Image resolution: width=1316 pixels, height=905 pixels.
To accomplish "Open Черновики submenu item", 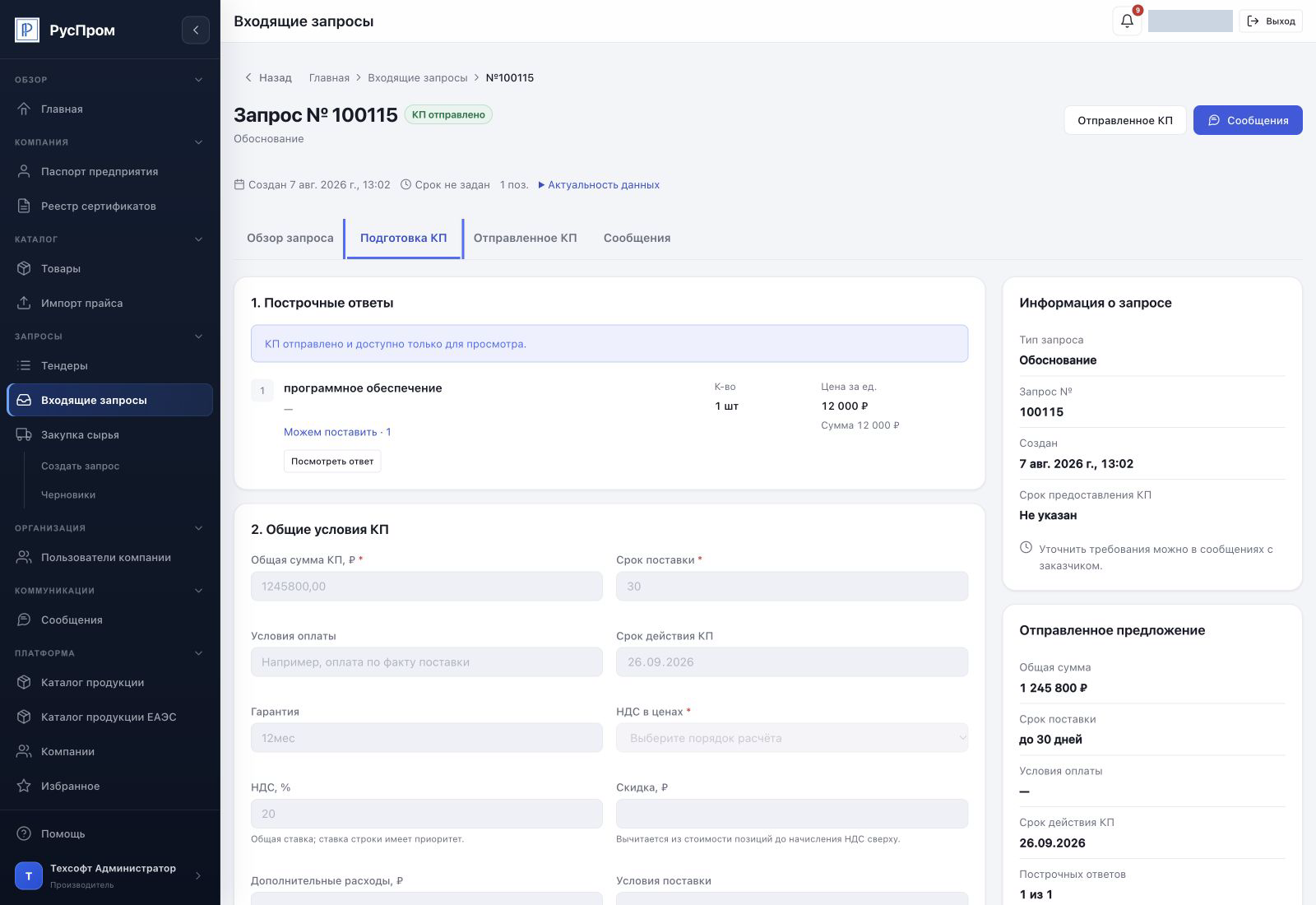I will pos(68,494).
